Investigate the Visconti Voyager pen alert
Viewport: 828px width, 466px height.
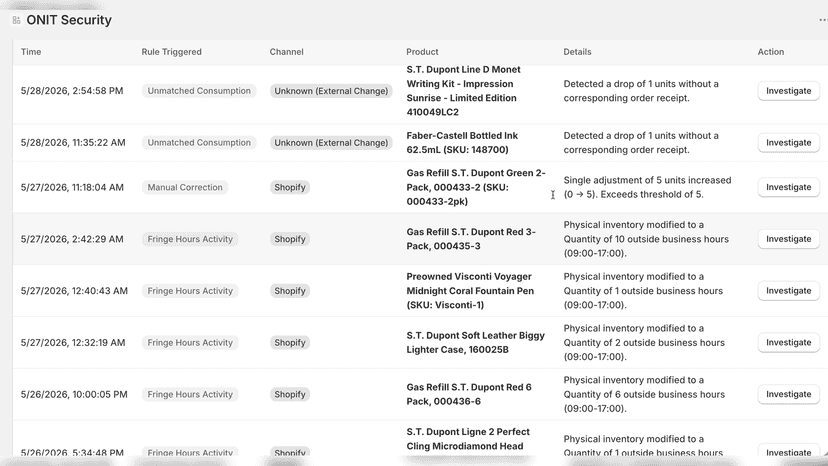[x=788, y=291]
